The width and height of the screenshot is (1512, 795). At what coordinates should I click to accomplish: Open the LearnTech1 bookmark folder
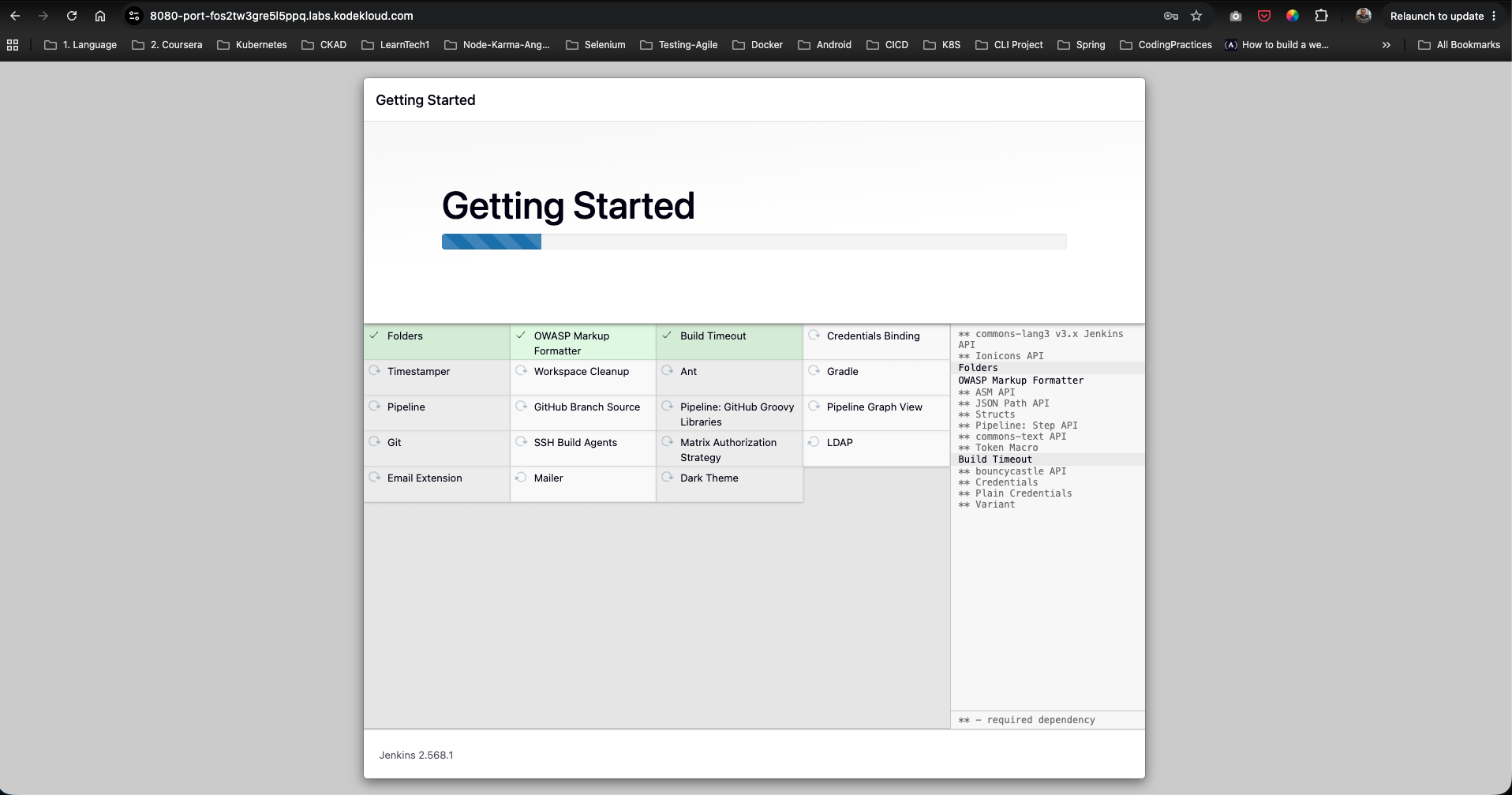pyautogui.click(x=395, y=45)
